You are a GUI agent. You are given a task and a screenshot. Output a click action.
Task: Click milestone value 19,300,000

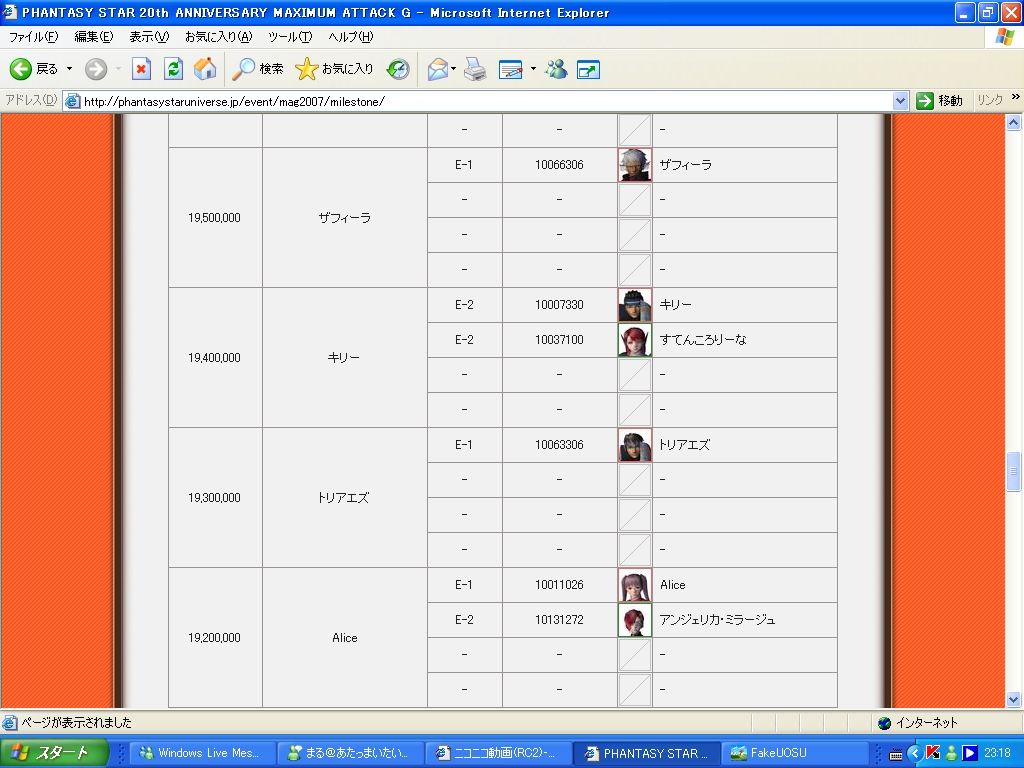[214, 498]
